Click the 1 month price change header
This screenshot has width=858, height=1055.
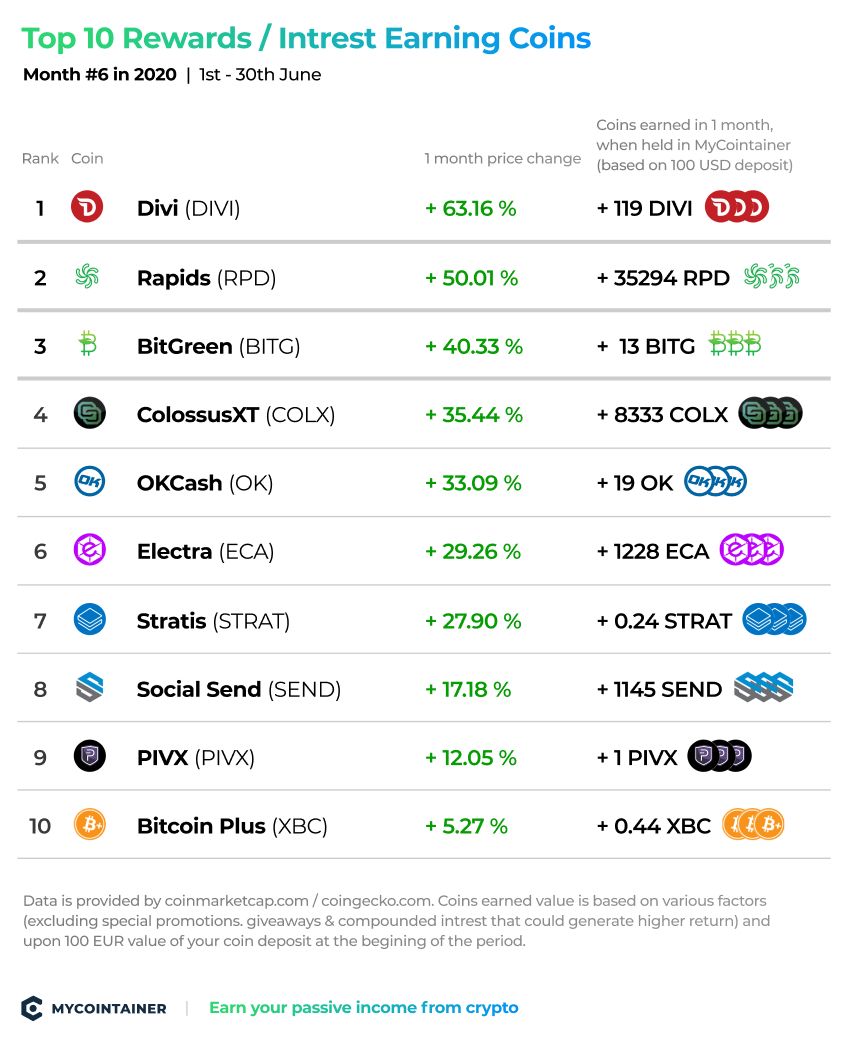point(503,159)
